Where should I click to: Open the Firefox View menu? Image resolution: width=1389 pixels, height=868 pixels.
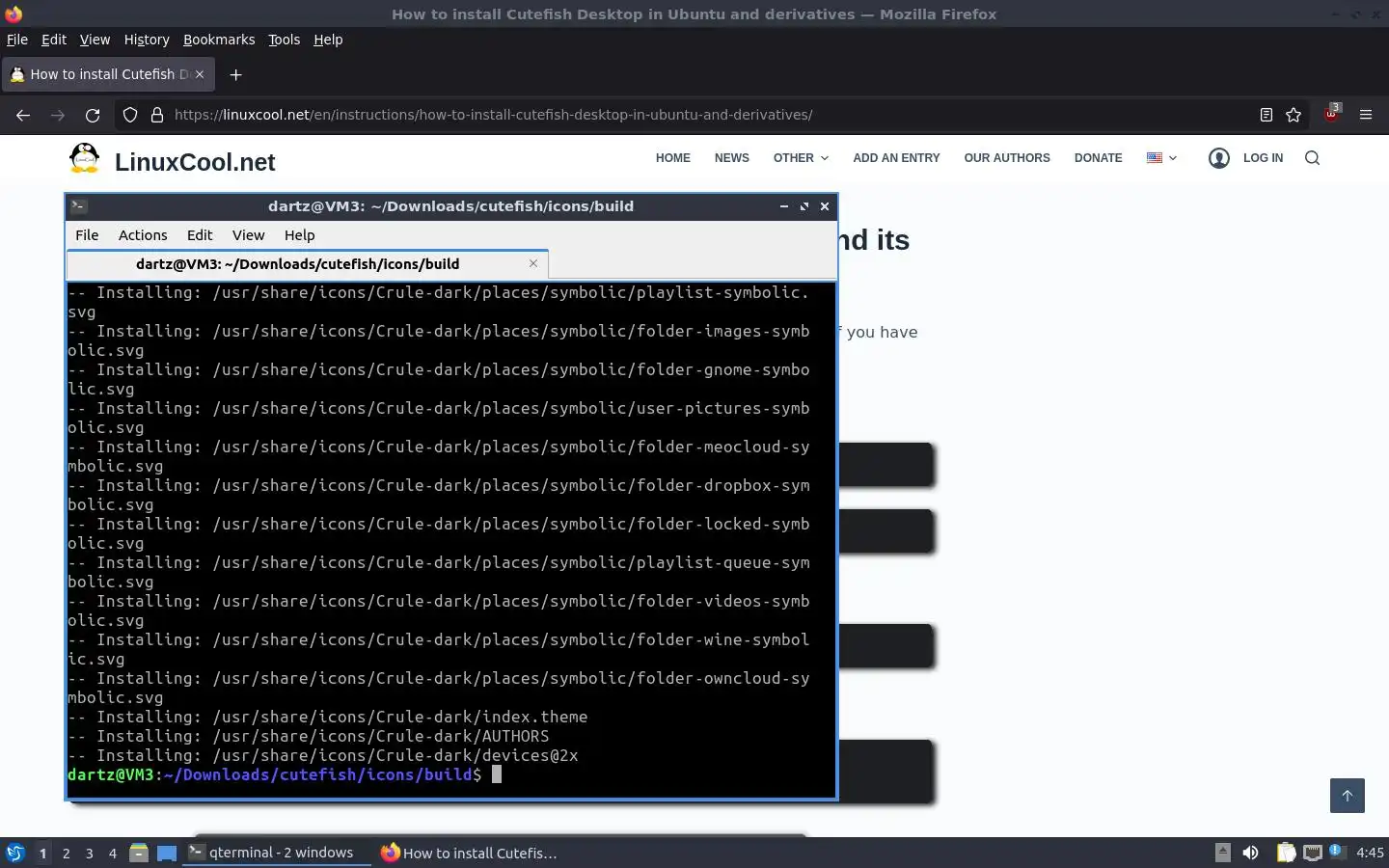click(x=95, y=40)
